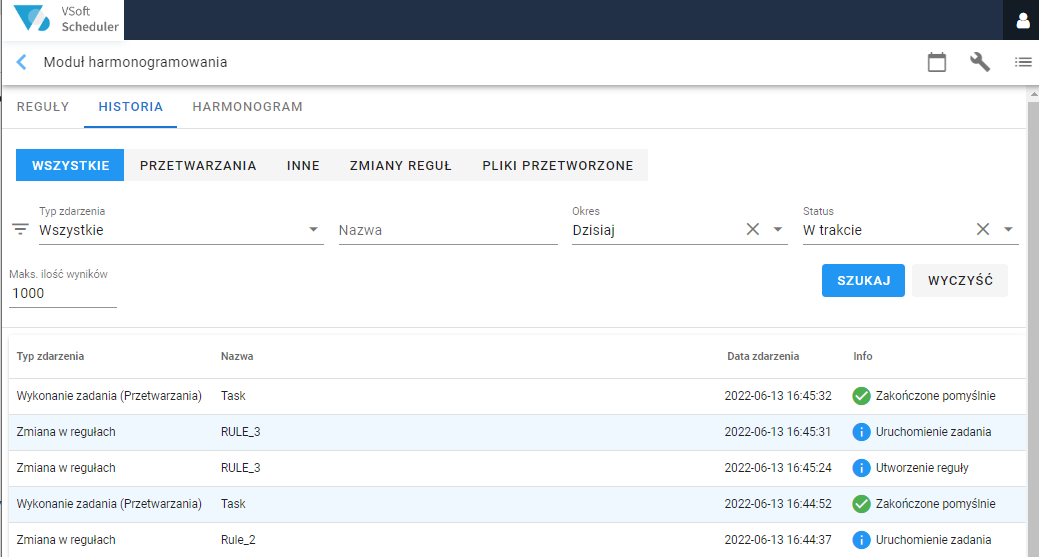
Task: Open the calendar icon in header
Action: pos(936,62)
